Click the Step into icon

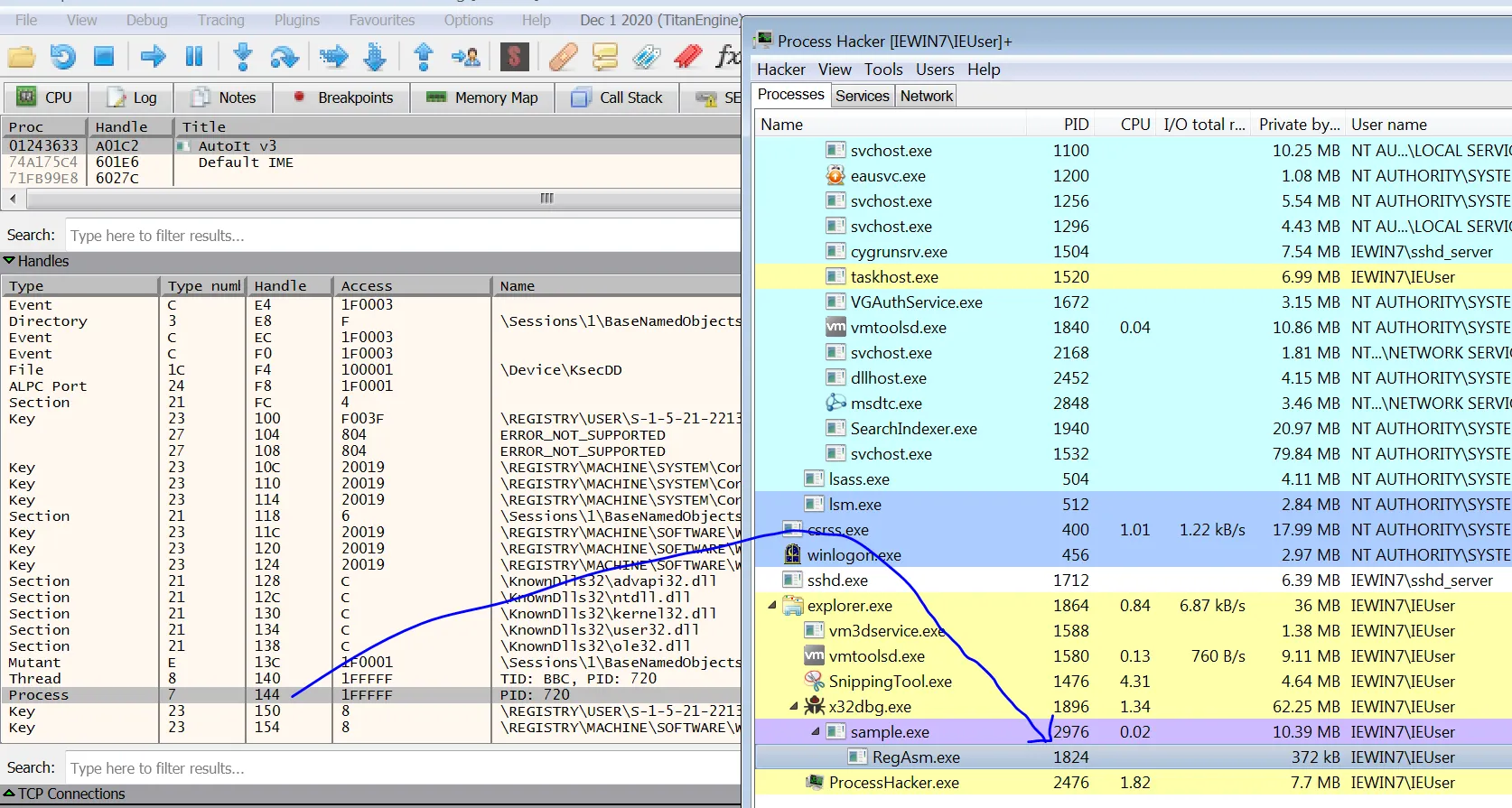[242, 57]
